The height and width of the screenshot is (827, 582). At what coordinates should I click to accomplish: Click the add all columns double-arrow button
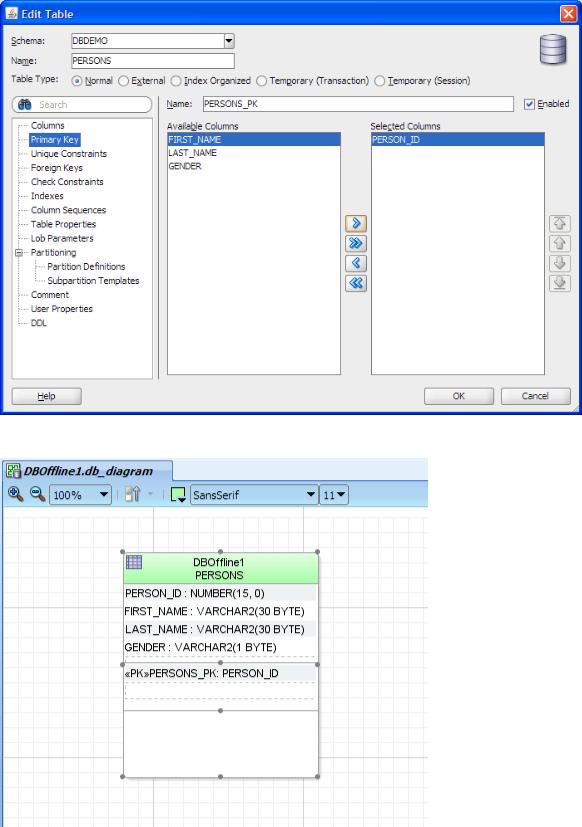356,243
